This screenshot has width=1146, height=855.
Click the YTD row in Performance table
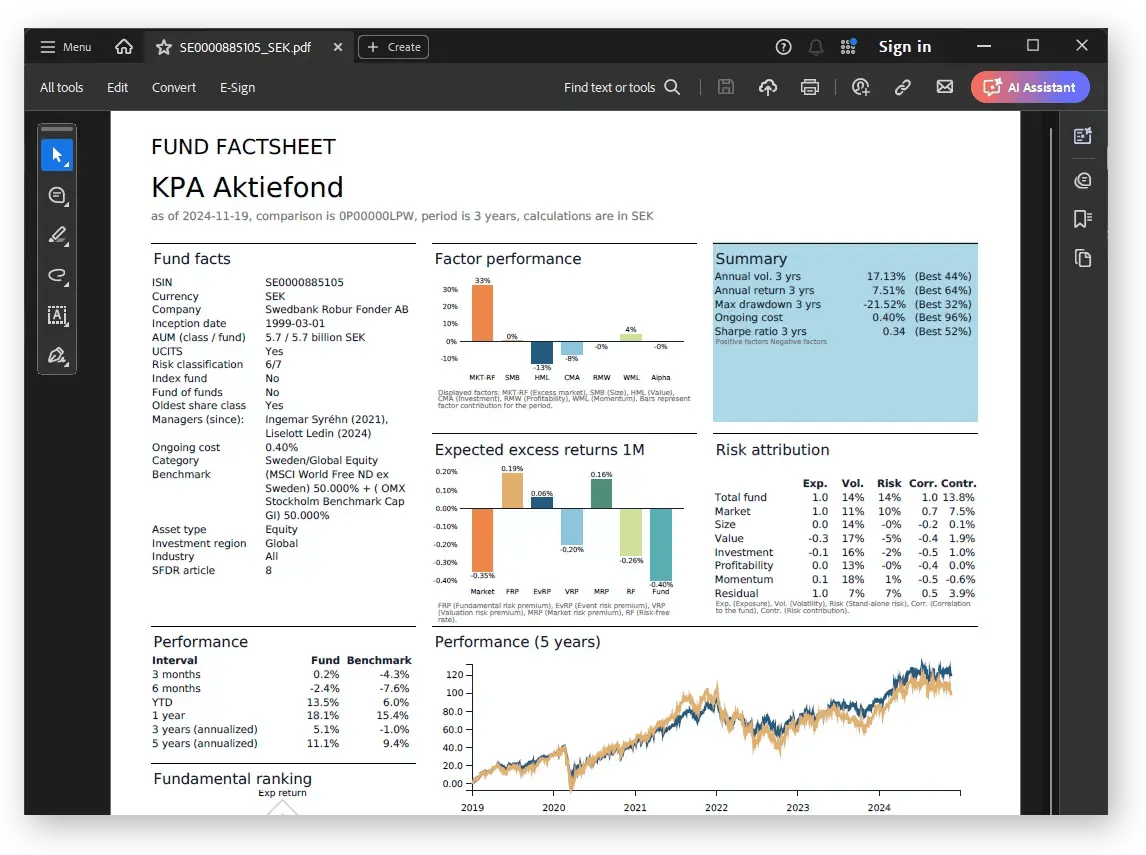click(281, 702)
